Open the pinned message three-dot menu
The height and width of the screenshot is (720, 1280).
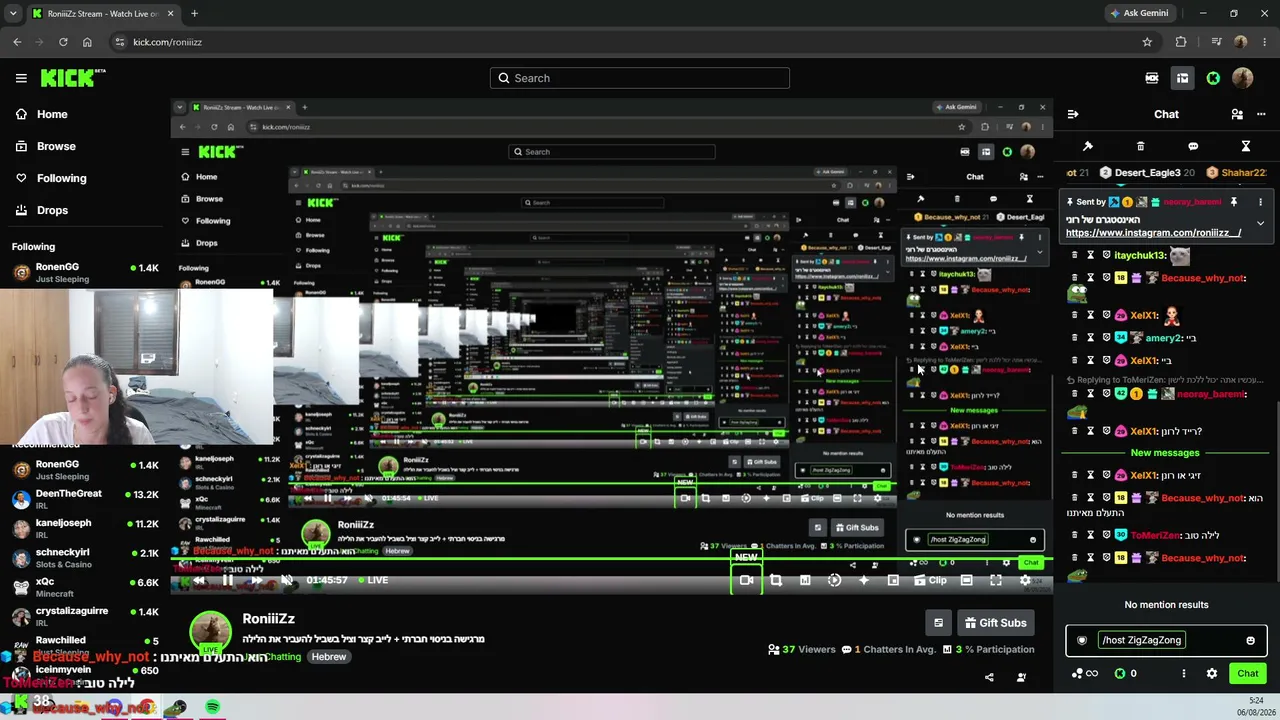coord(1260,202)
